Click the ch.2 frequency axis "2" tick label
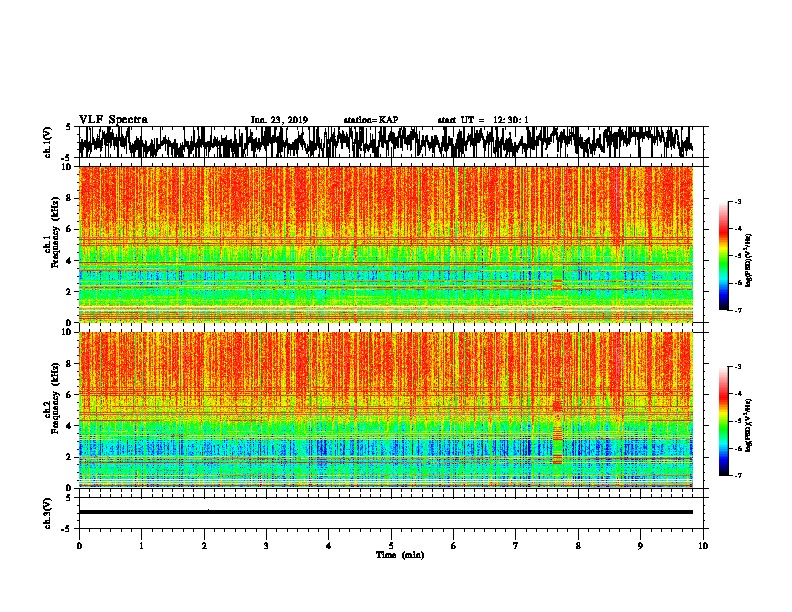Image resolution: width=792 pixels, height=612 pixels. [x=71, y=457]
